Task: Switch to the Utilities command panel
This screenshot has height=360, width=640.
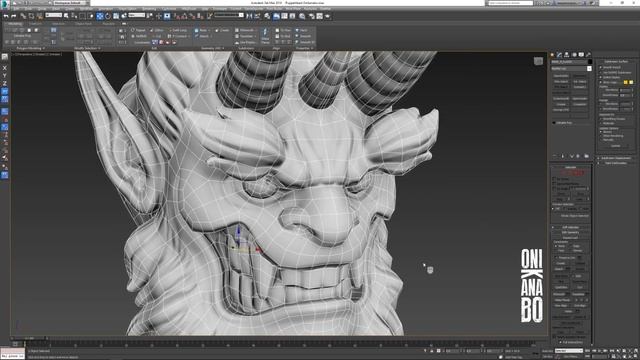Action: coord(588,54)
